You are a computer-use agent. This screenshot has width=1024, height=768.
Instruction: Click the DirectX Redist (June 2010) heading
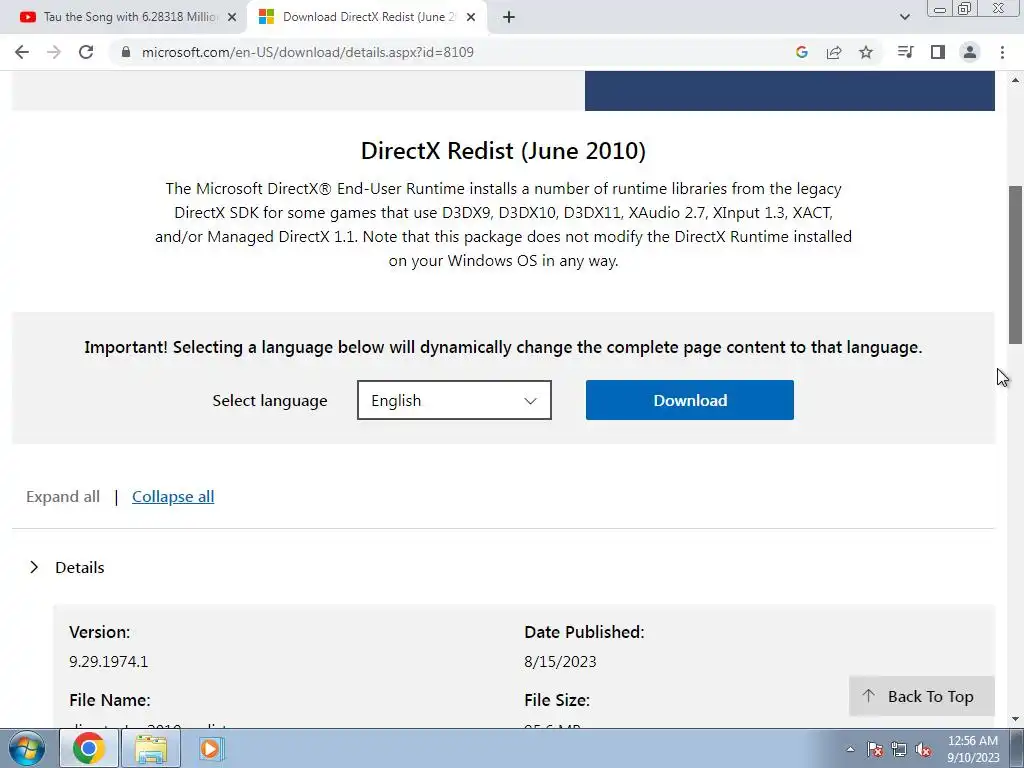(x=503, y=151)
